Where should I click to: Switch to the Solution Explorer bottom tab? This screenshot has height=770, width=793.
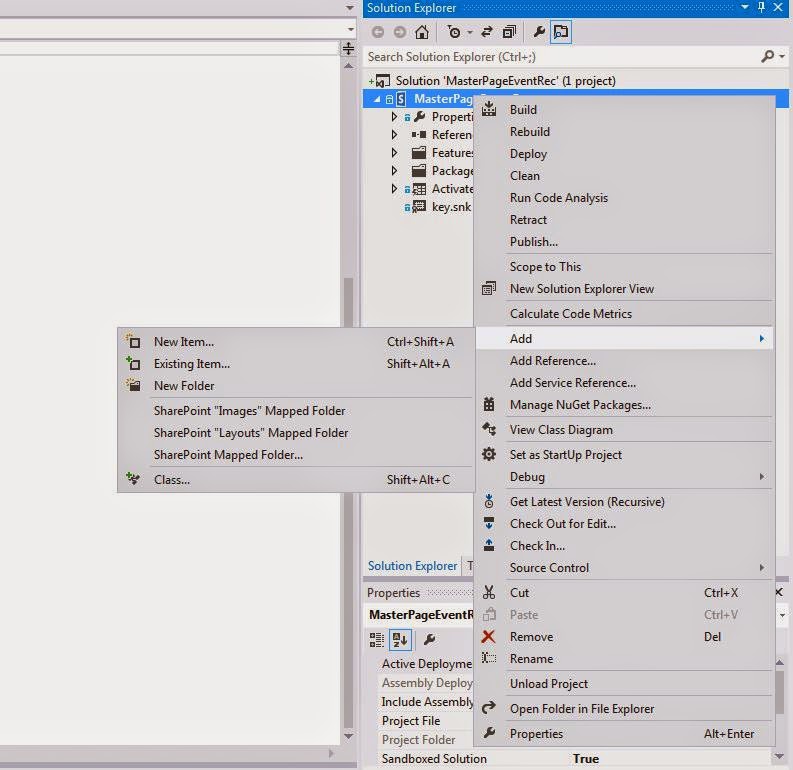[412, 566]
